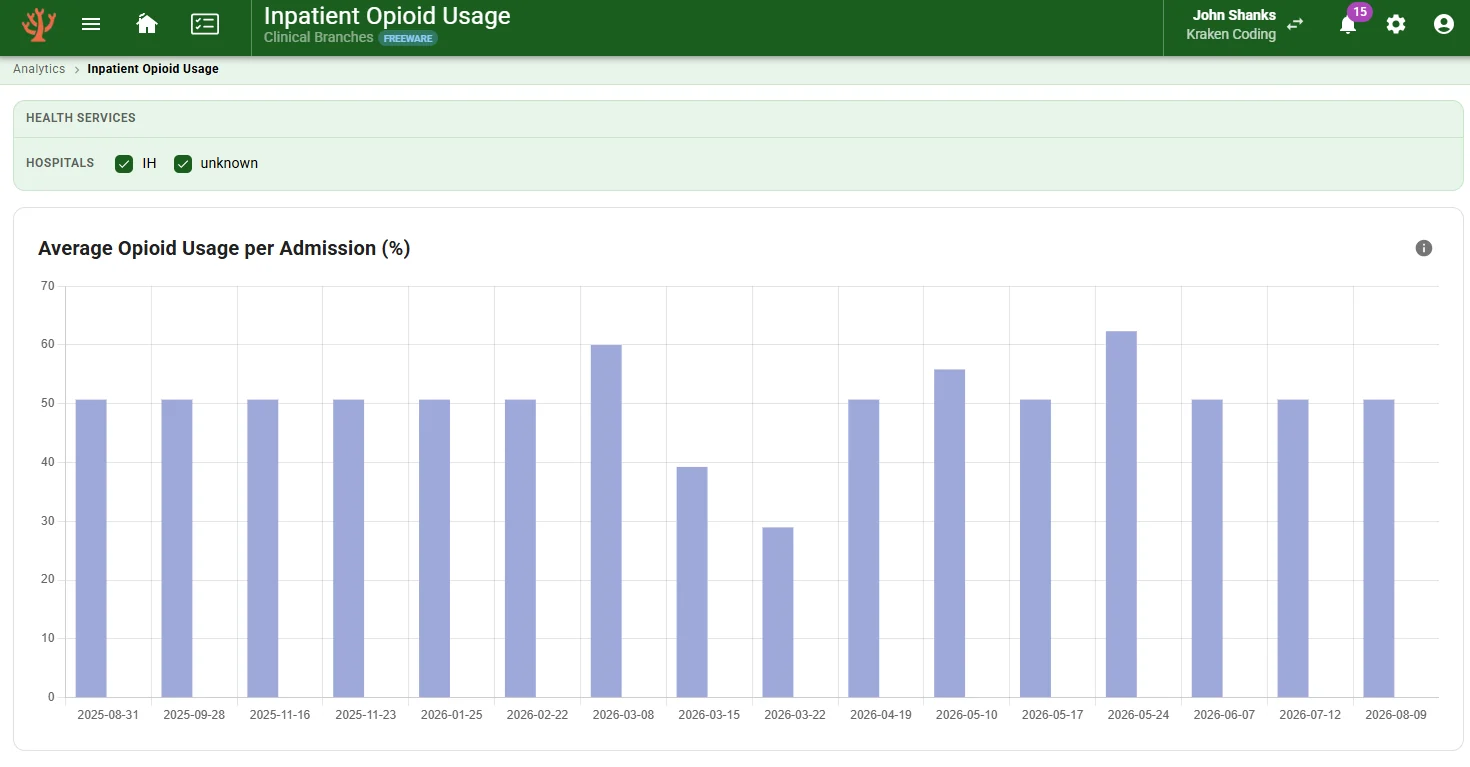Click the 2025-09-28 axis date label

(194, 715)
